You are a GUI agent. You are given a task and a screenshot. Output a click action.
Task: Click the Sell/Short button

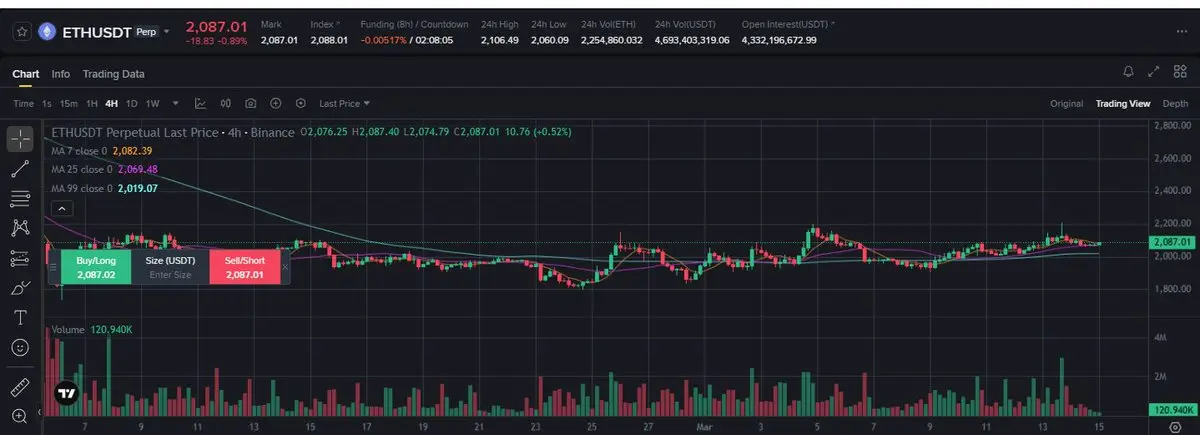(x=245, y=267)
